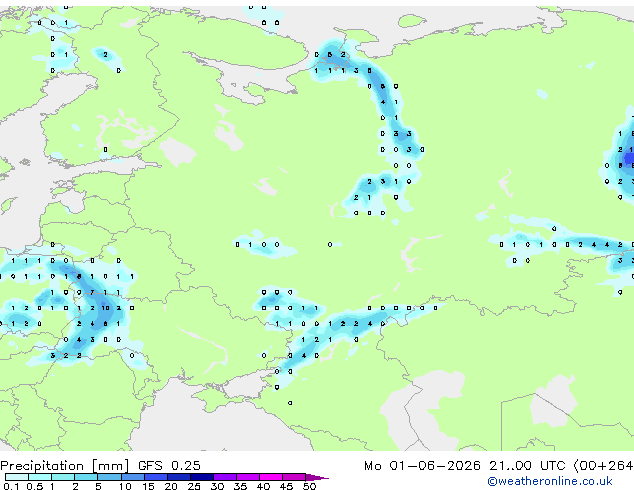The image size is (634, 490).
Task: Click the '0.1' legend scale label
Action: pyautogui.click(x=11, y=486)
